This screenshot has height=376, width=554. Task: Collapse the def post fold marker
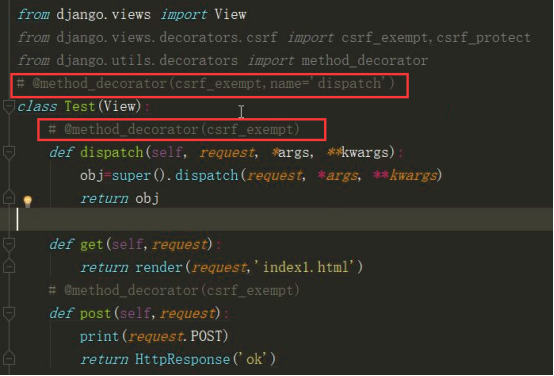click(x=8, y=313)
